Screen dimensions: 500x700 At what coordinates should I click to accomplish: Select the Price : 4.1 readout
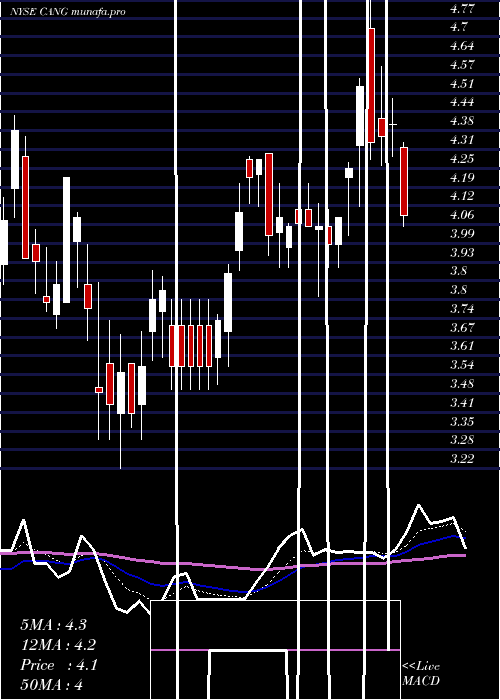coord(58,665)
